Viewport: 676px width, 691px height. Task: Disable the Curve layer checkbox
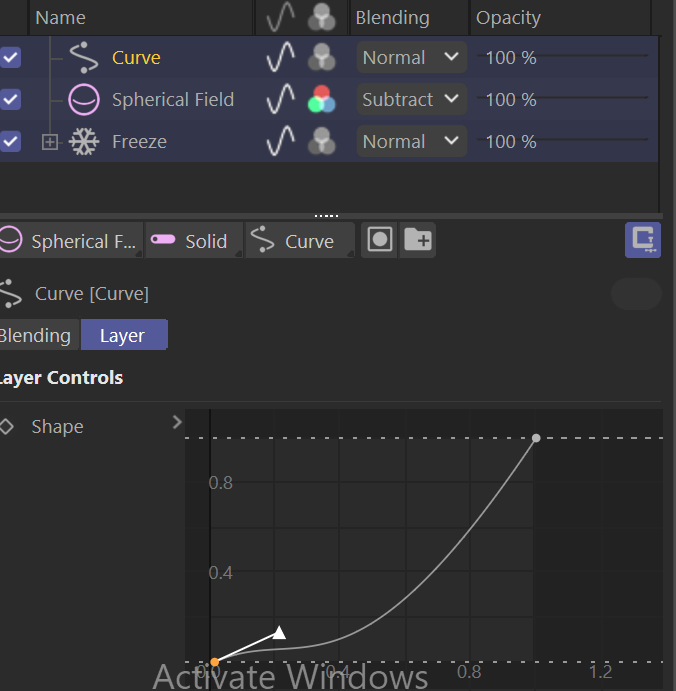(10, 58)
